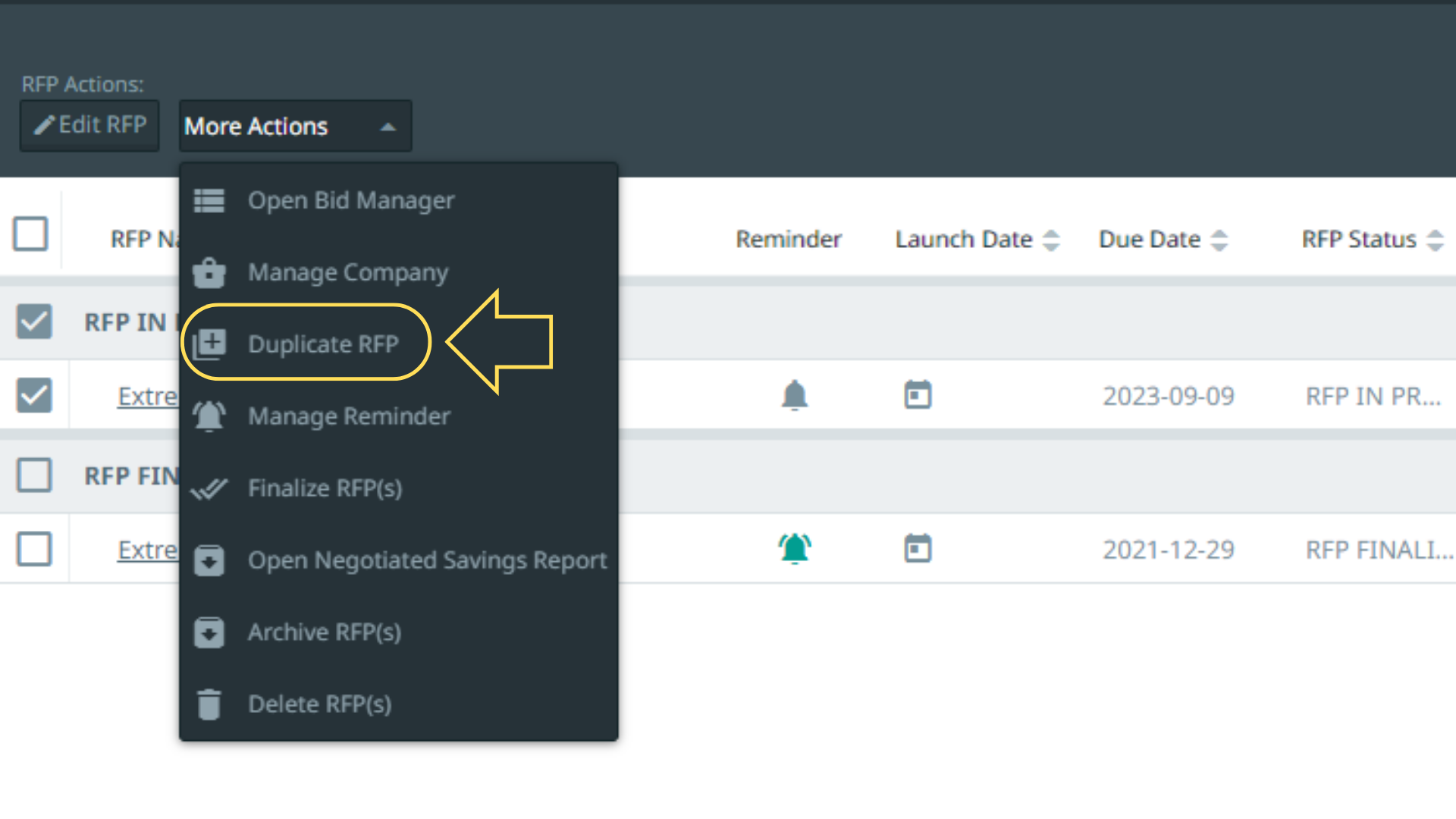Click the gray reminder bell for 2023-09-09 row
This screenshot has width=1456, height=819.
(x=794, y=396)
